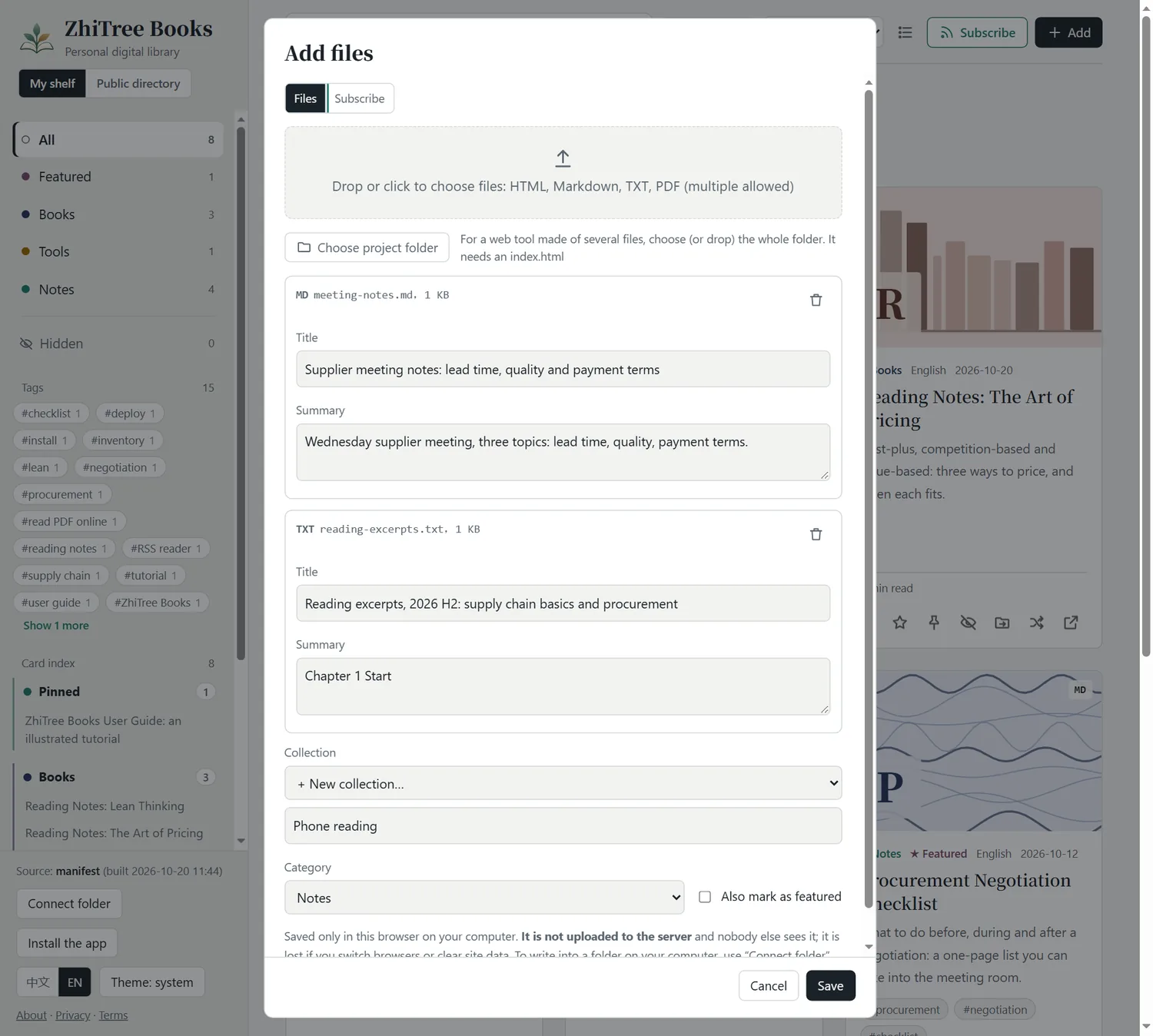Switch to the Subscribe tab in dialog
1153x1036 pixels.
click(x=359, y=98)
